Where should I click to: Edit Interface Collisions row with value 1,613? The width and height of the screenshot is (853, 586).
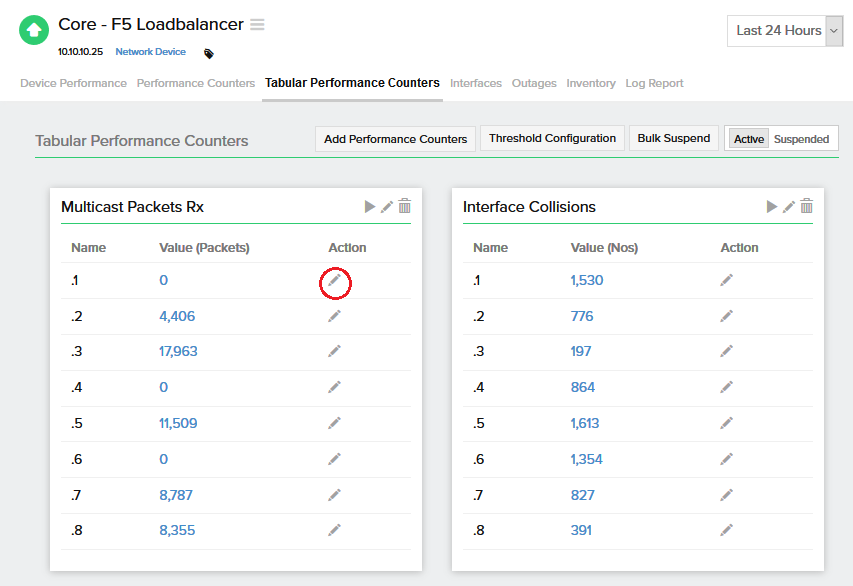[727, 423]
